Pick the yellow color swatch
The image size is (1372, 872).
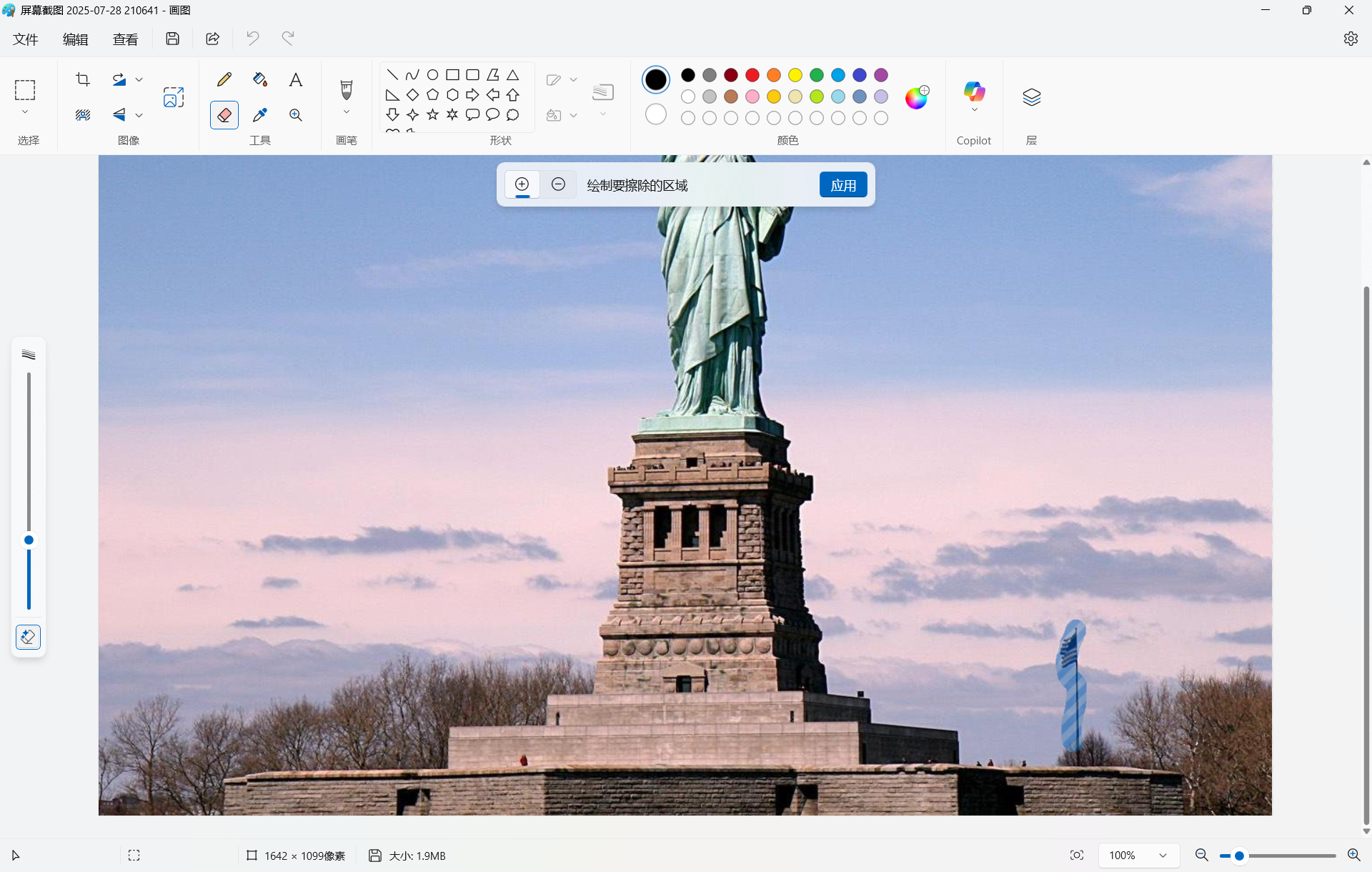[795, 75]
